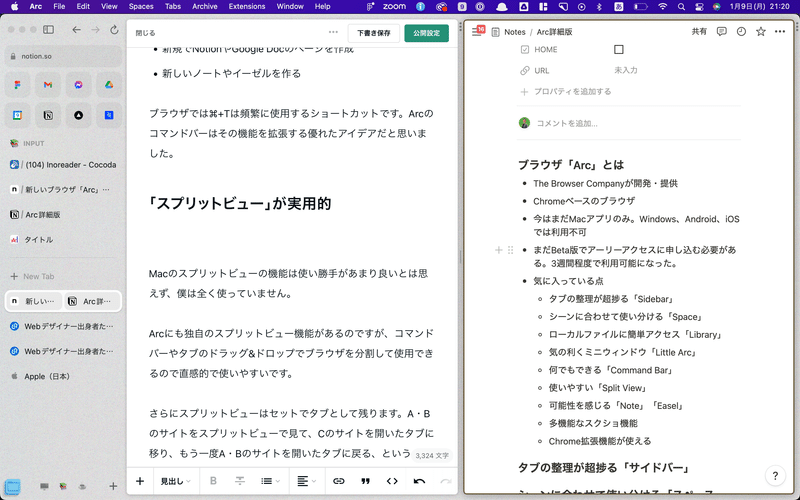Click the zoom menu bar item
This screenshot has height=500, width=800.
click(393, 6)
